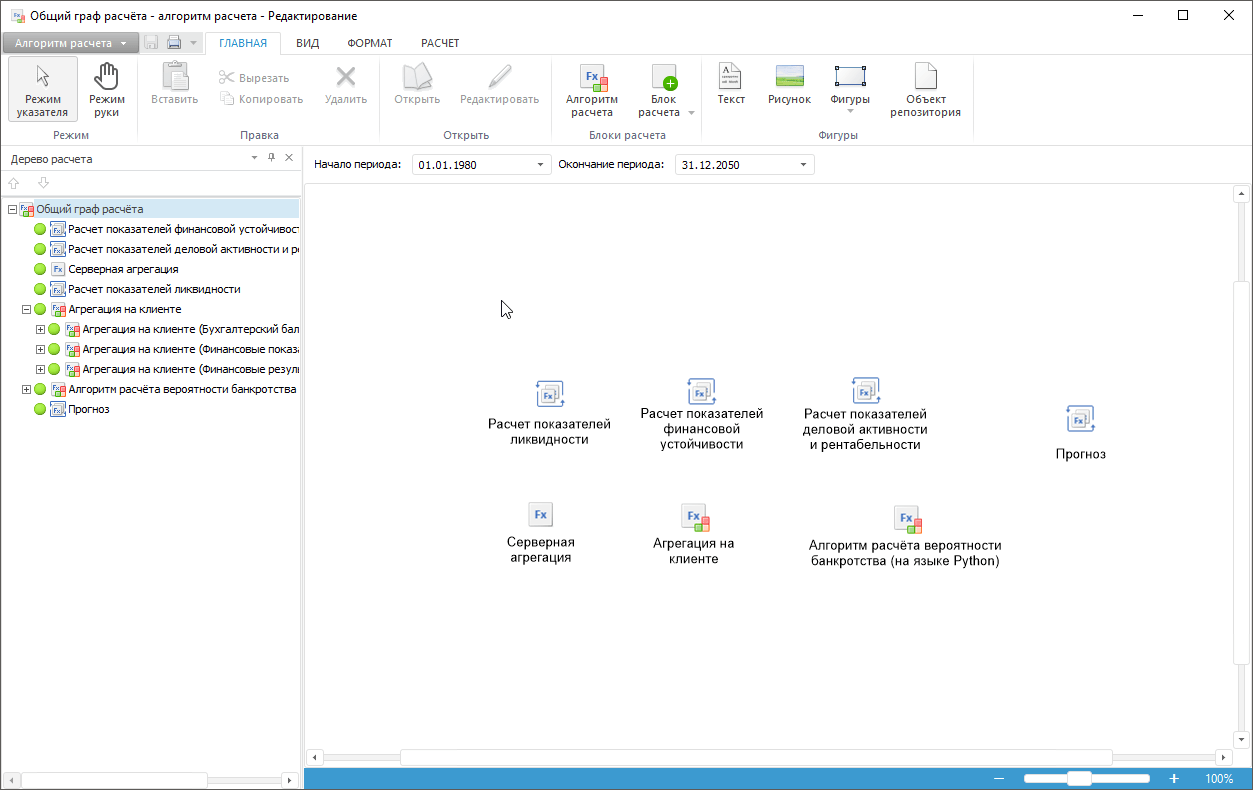Select the Прогноз item in the tree

coord(89,409)
